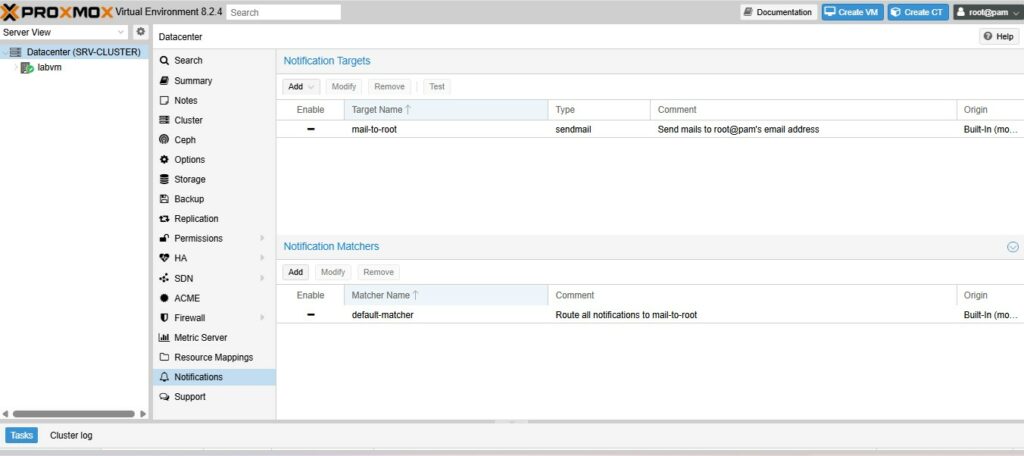Image resolution: width=1024 pixels, height=456 pixels.
Task: Click Test in Notification Targets toolbar
Action: pyautogui.click(x=437, y=86)
